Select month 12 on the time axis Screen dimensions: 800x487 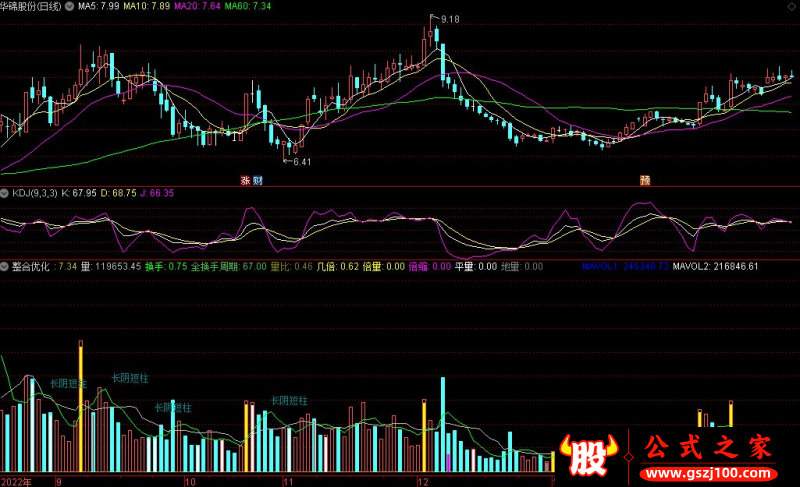coord(422,482)
